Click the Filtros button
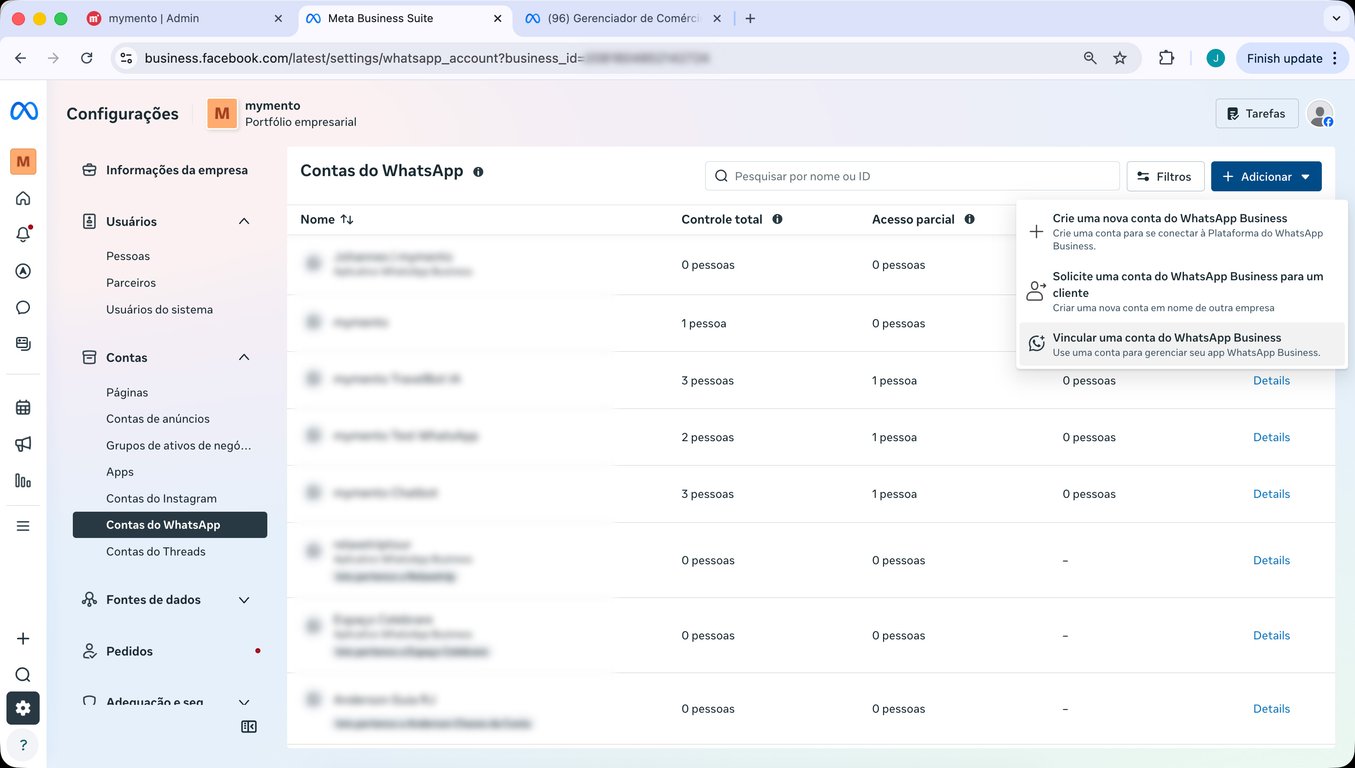This screenshot has height=768, width=1355. pos(1165,177)
